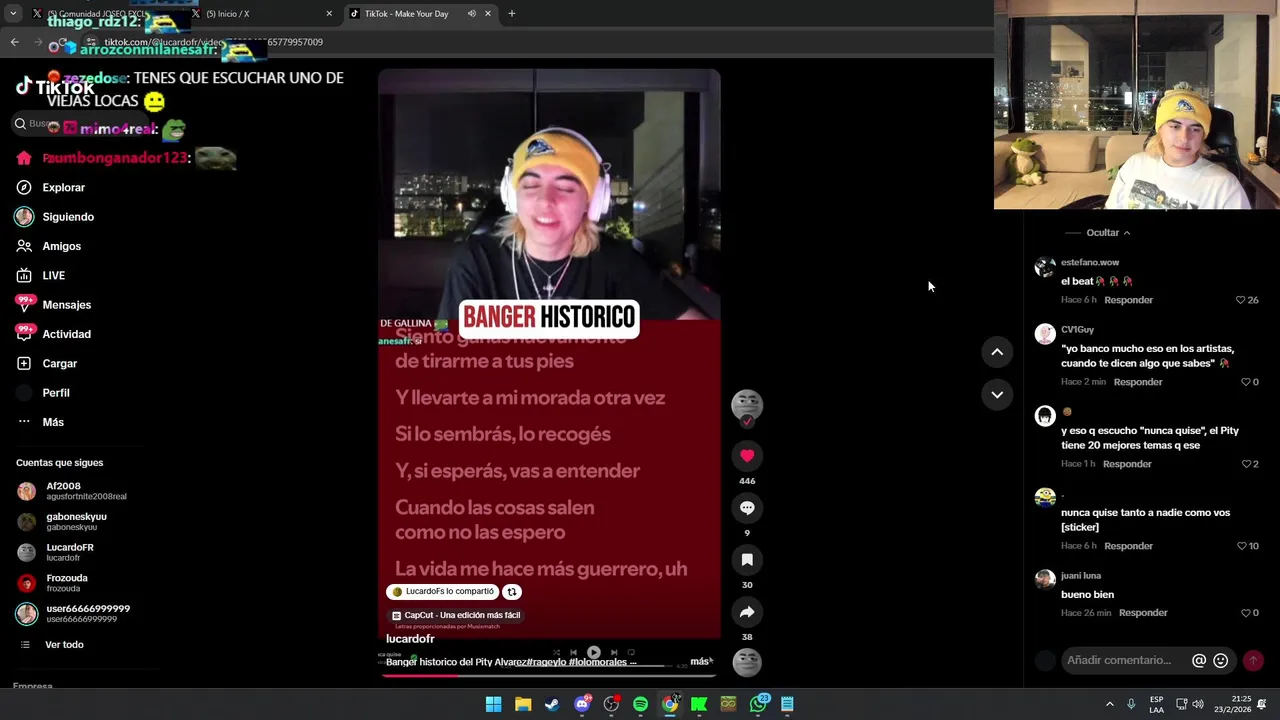The height and width of the screenshot is (720, 1280).
Task: Open the Kick app in the taskbar
Action: pos(699,704)
